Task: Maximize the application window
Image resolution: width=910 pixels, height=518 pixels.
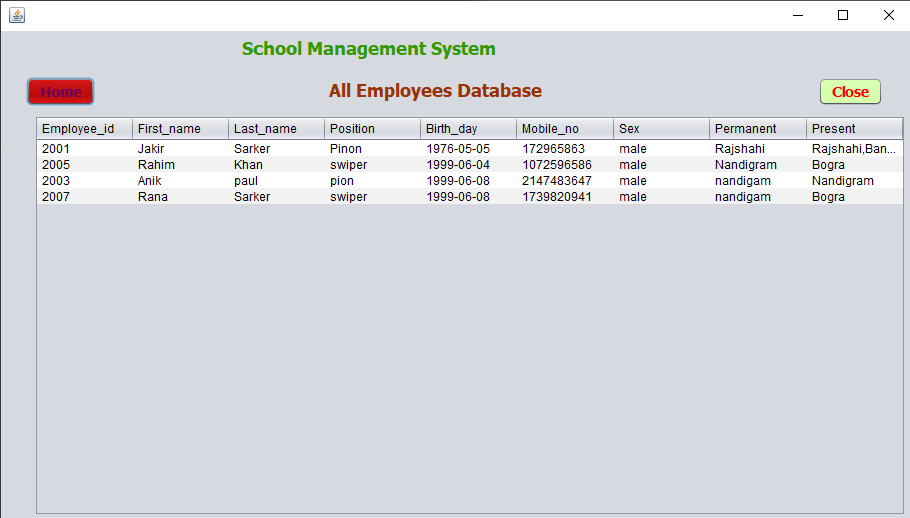Action: (842, 15)
